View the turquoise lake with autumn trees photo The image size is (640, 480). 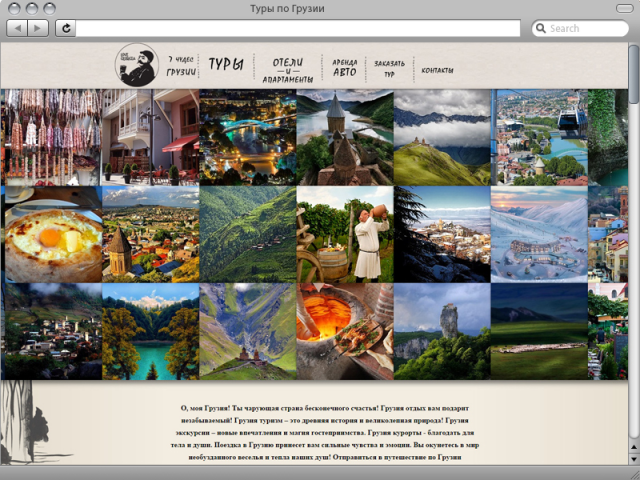coord(151,331)
